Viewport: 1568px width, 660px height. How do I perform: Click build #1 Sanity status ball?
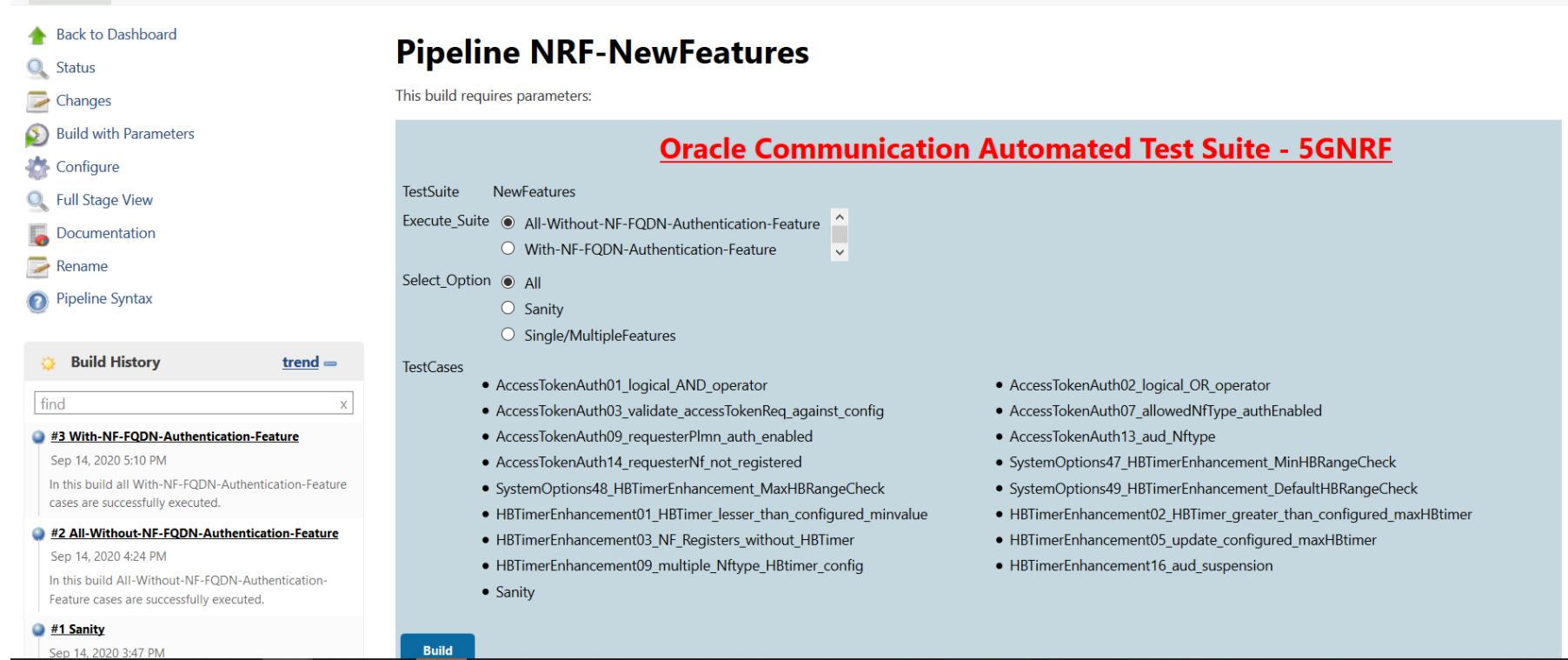pos(38,630)
